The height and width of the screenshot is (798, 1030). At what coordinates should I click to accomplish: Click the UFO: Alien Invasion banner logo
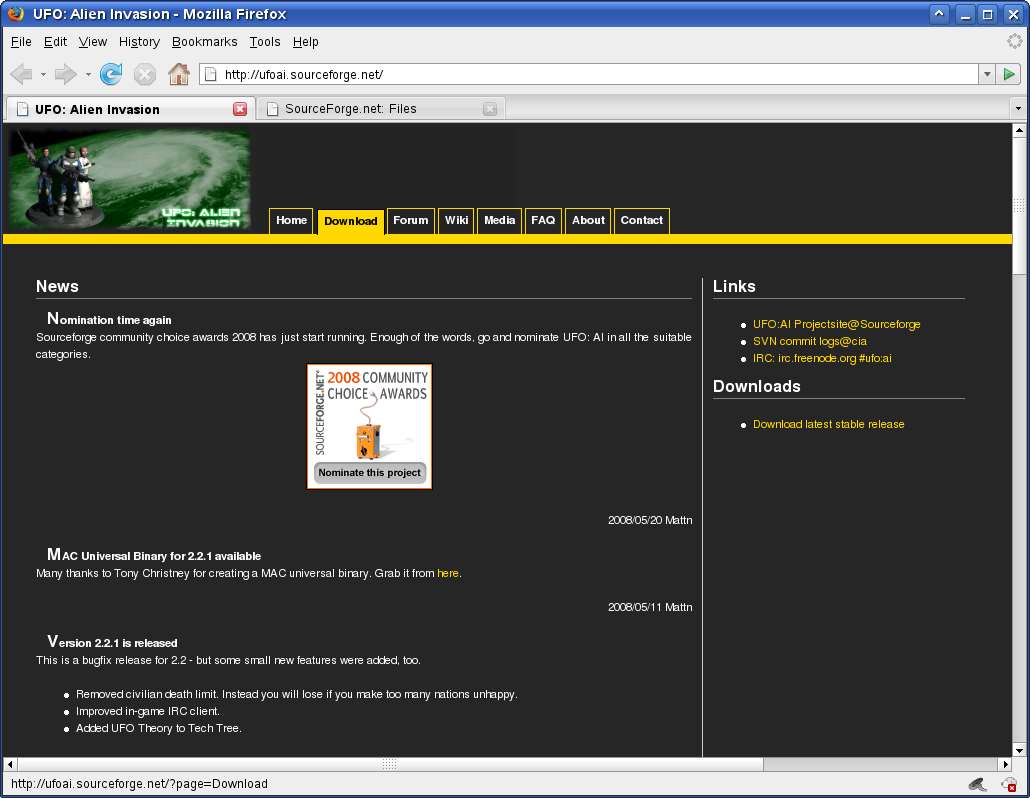pos(129,179)
